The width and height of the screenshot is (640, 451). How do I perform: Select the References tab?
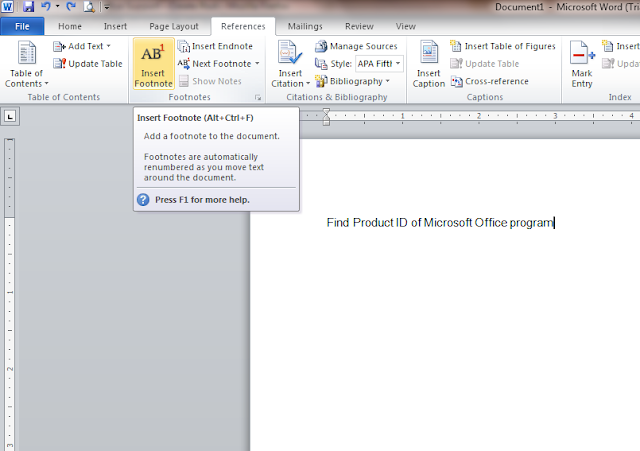[243, 26]
